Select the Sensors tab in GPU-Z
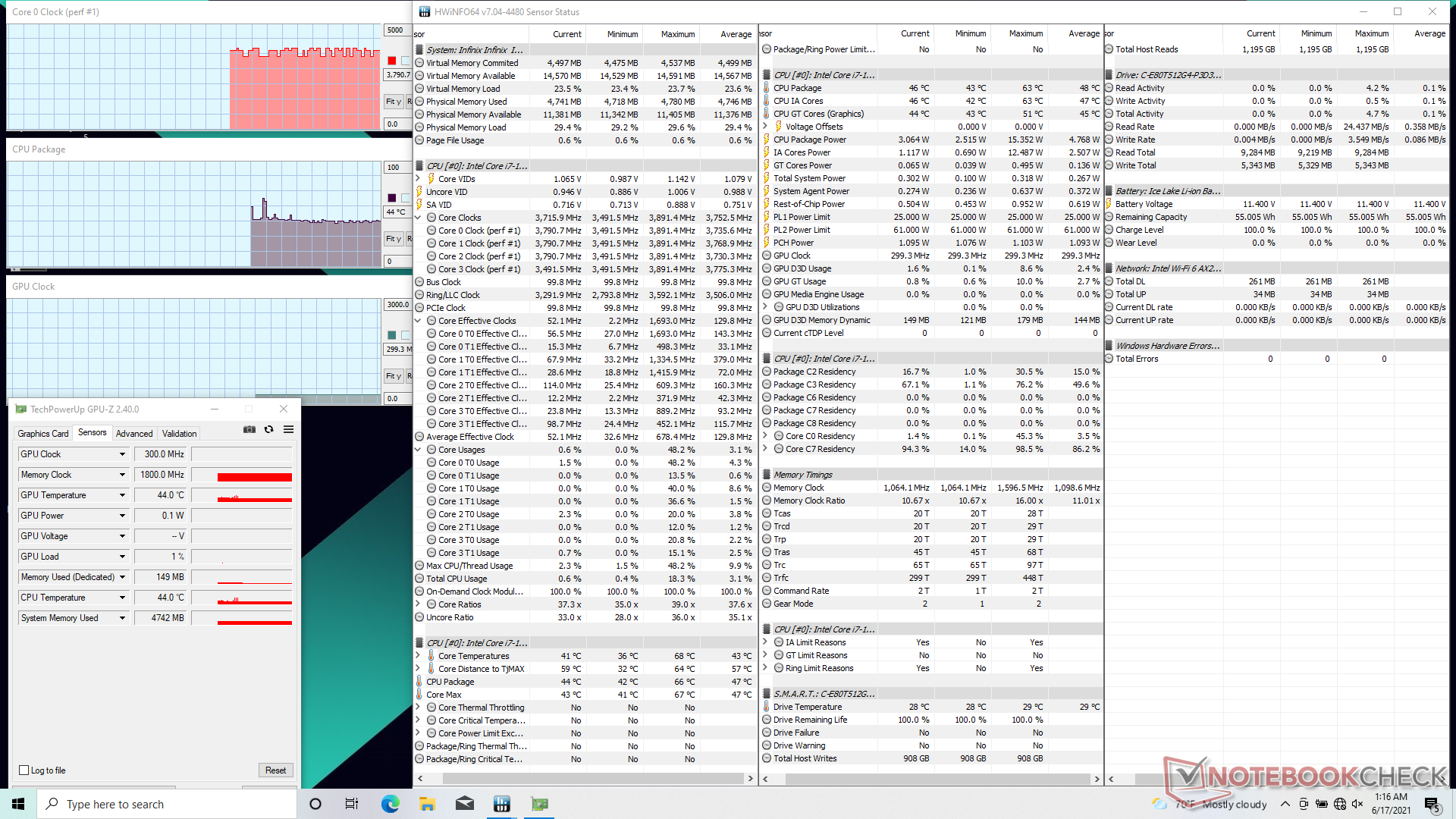Screen dimensions: 1456x819 pyautogui.click(x=93, y=432)
